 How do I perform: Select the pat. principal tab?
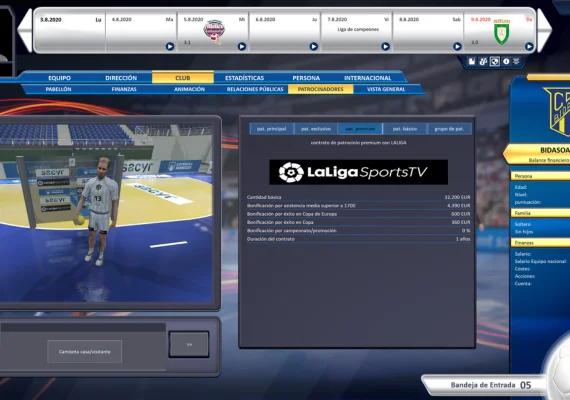point(272,129)
